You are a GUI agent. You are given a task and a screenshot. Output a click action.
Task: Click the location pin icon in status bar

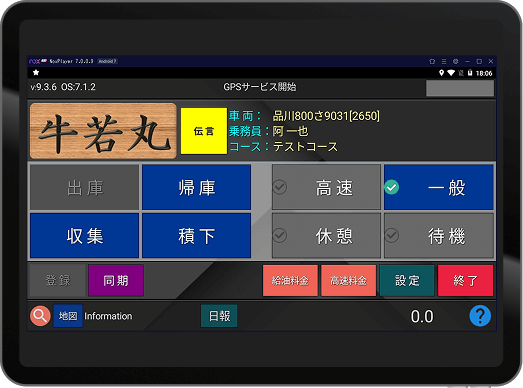(x=441, y=73)
